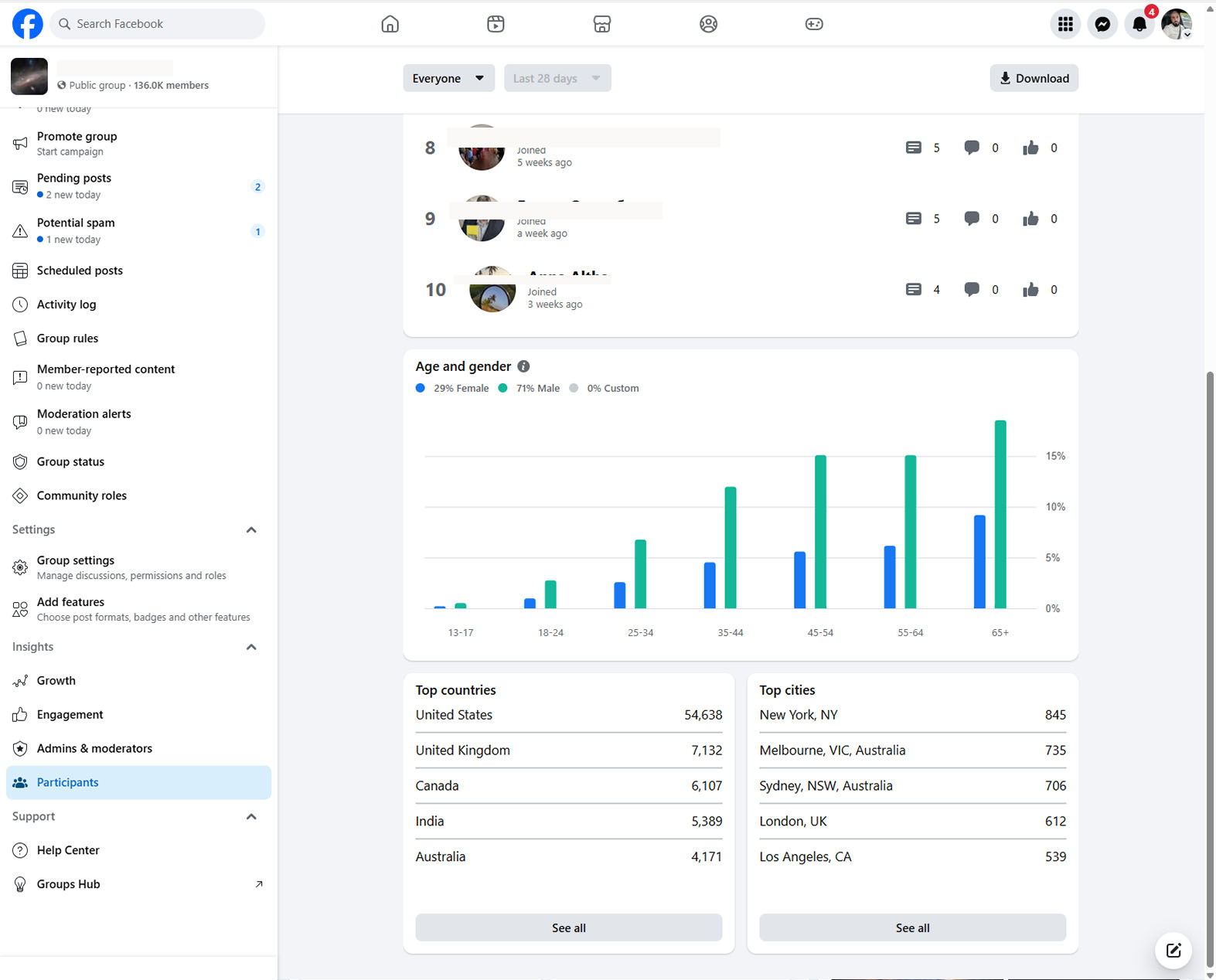
Task: Open the Everyone dropdown filter
Action: 448,78
